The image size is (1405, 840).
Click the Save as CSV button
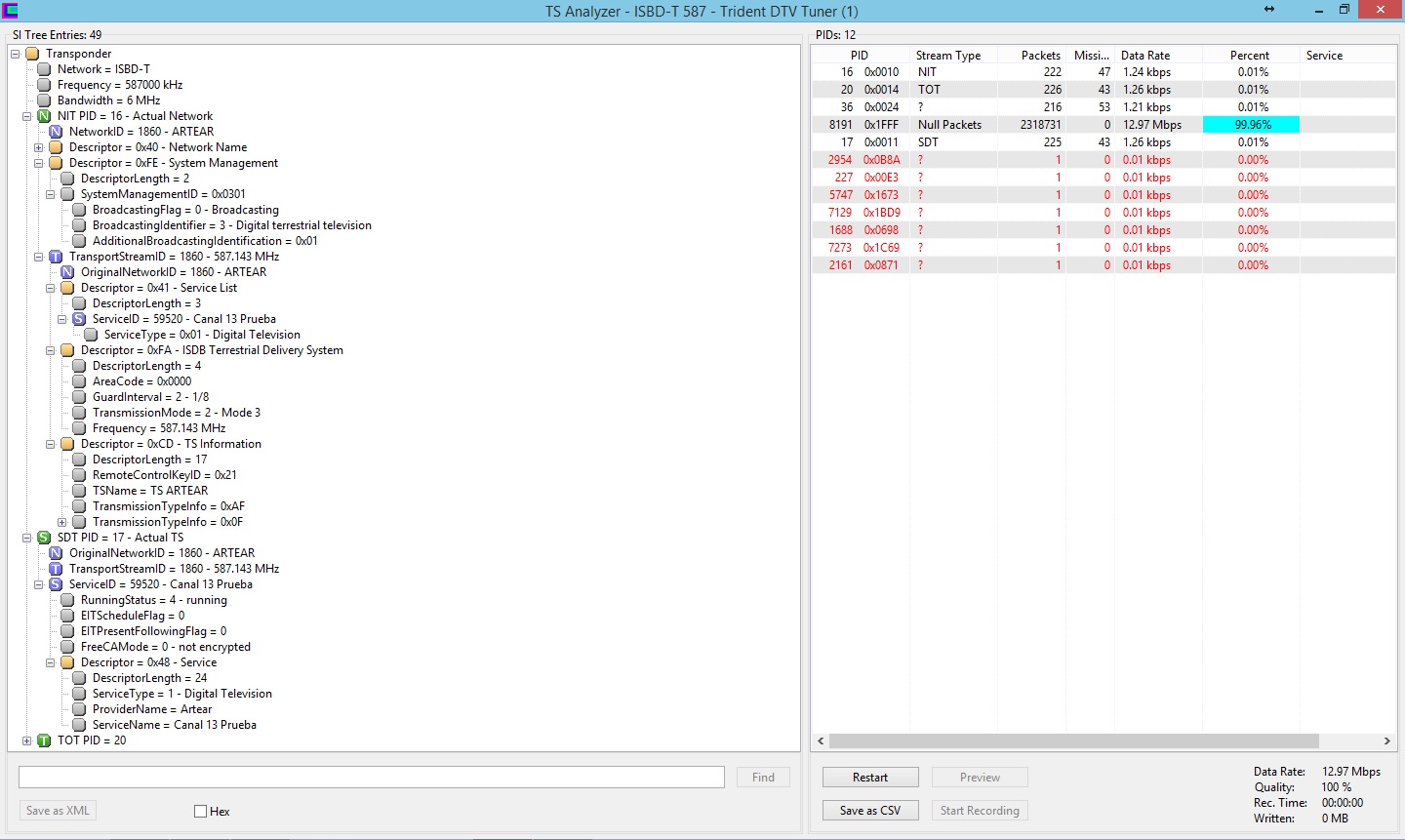870,811
